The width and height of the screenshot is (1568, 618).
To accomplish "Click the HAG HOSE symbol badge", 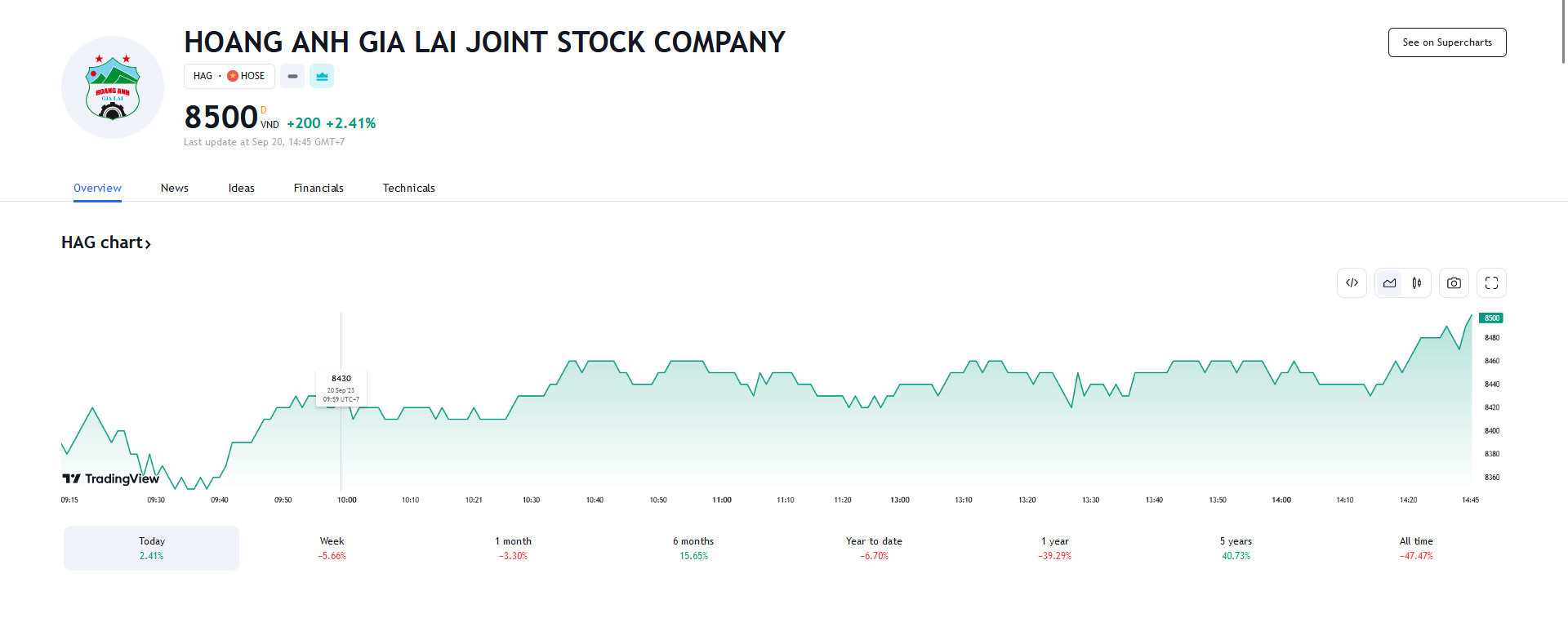I will (x=229, y=76).
